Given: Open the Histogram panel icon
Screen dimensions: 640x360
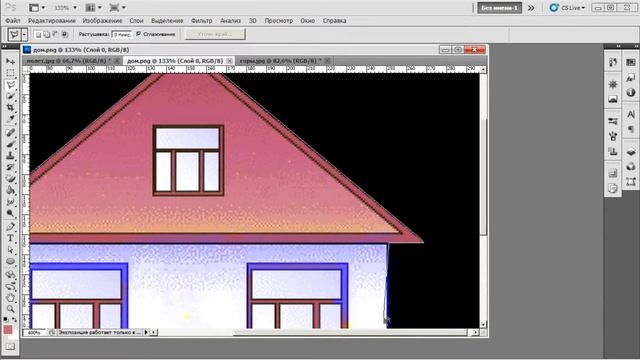Looking at the screenshot, I should [613, 99].
